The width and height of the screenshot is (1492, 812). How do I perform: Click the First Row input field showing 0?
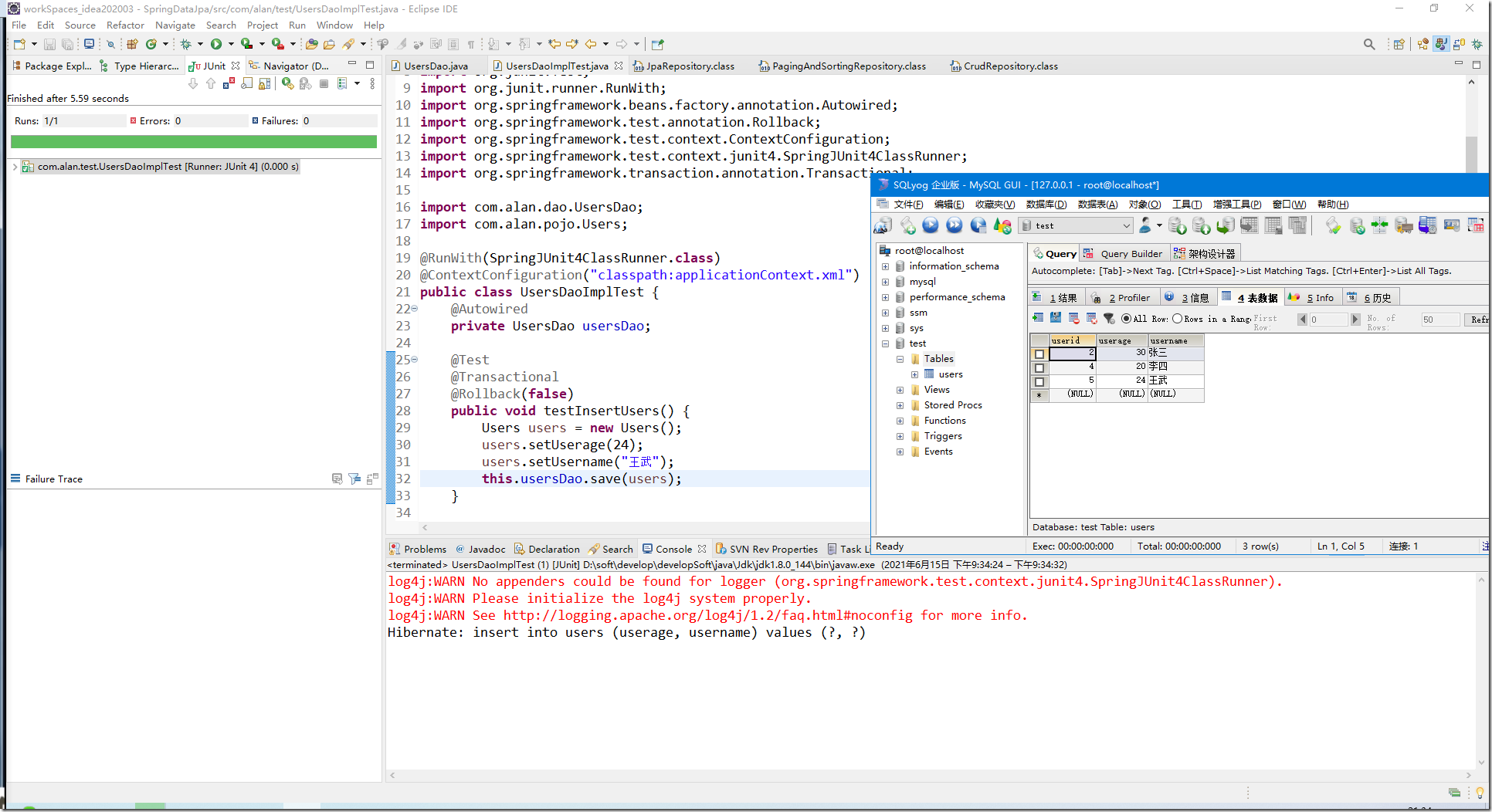(1328, 320)
